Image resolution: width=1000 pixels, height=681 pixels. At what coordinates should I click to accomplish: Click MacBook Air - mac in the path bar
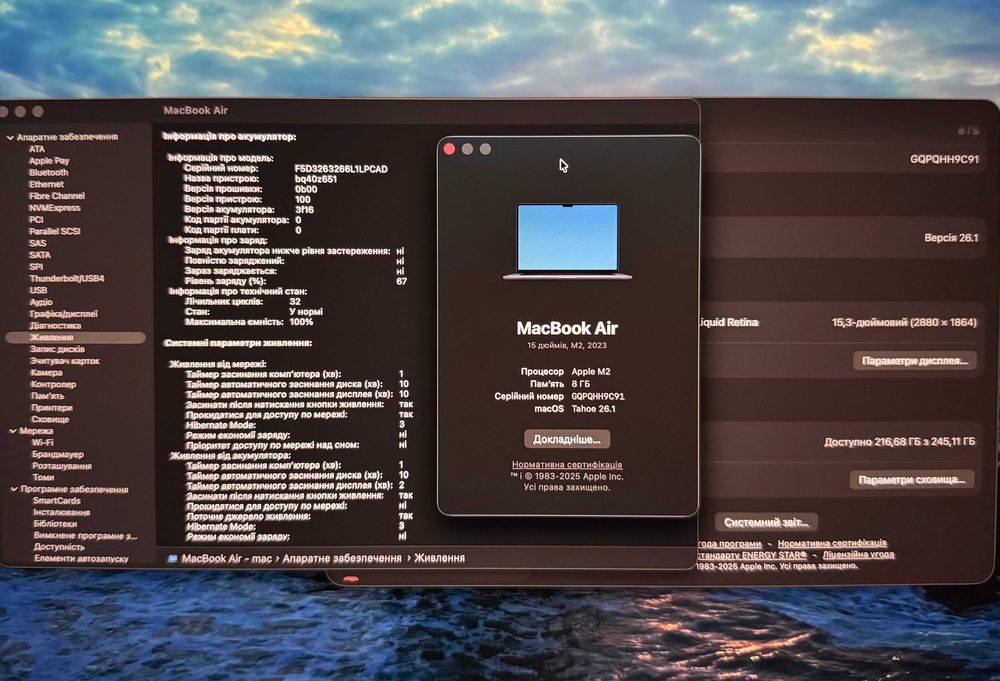click(226, 559)
